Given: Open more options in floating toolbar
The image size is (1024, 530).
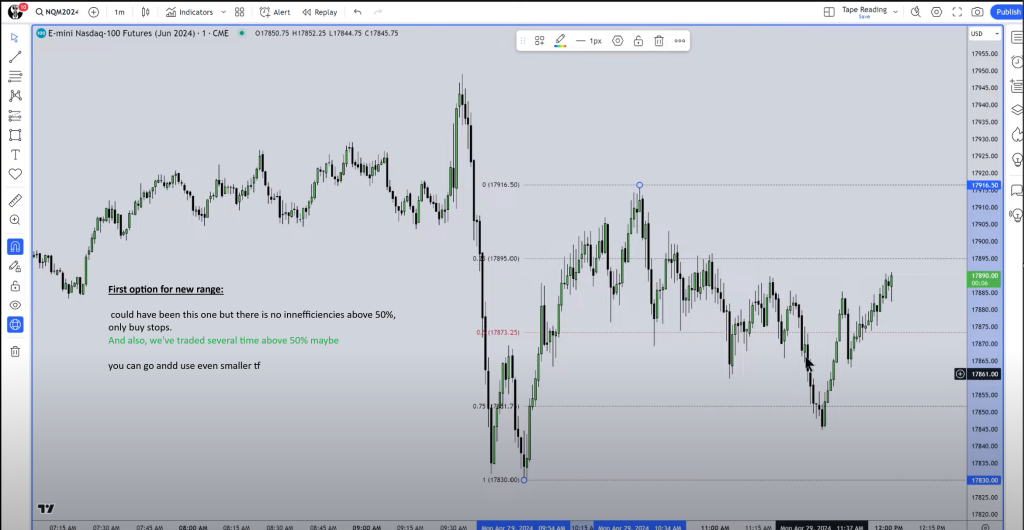Looking at the screenshot, I should click(680, 40).
